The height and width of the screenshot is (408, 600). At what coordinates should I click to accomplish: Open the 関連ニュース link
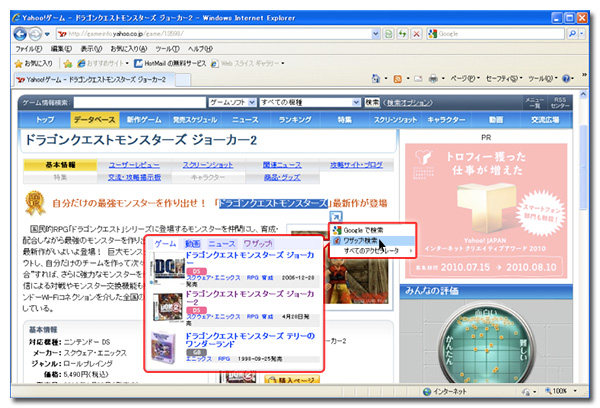(282, 165)
